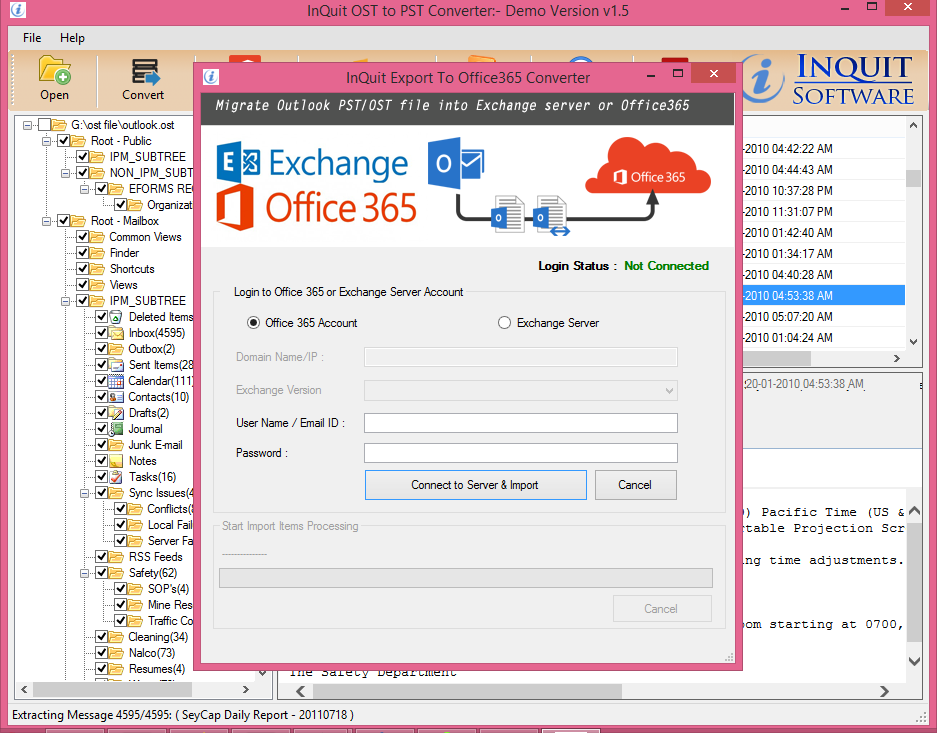Select the Office 365 Account radio button
This screenshot has height=733, width=937.
[x=253, y=323]
